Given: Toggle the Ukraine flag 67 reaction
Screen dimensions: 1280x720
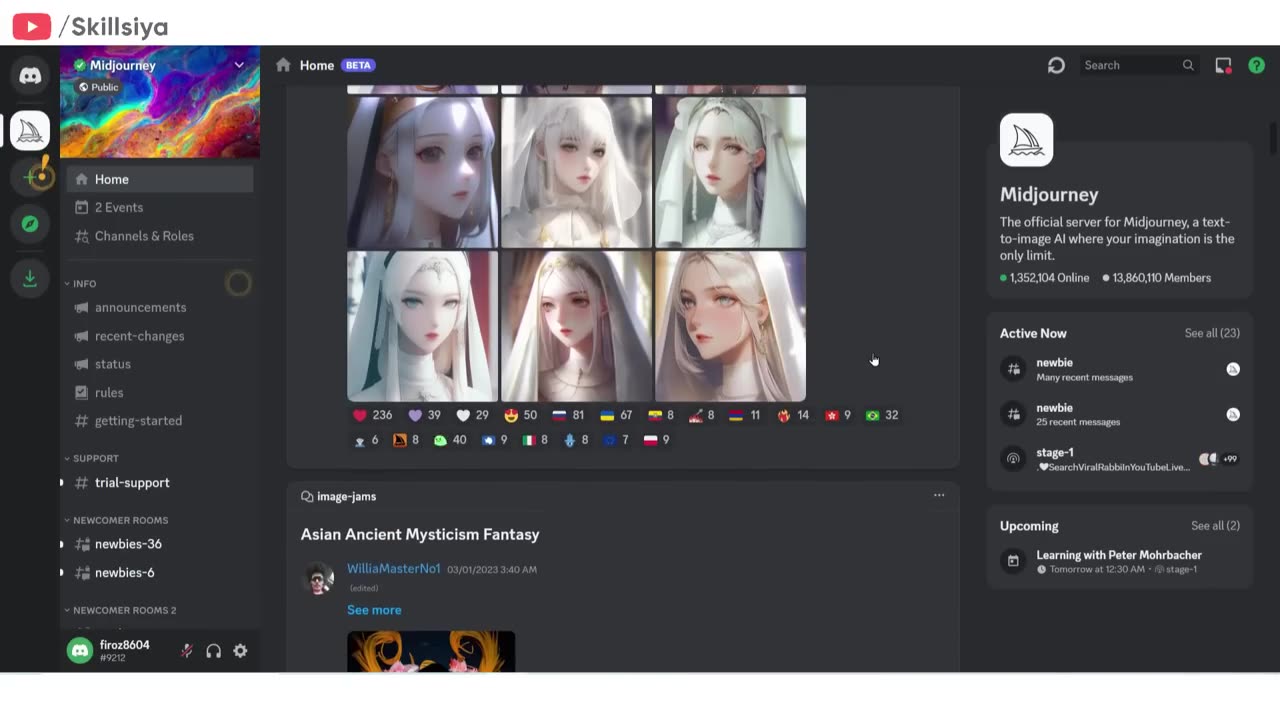Looking at the screenshot, I should 616,415.
